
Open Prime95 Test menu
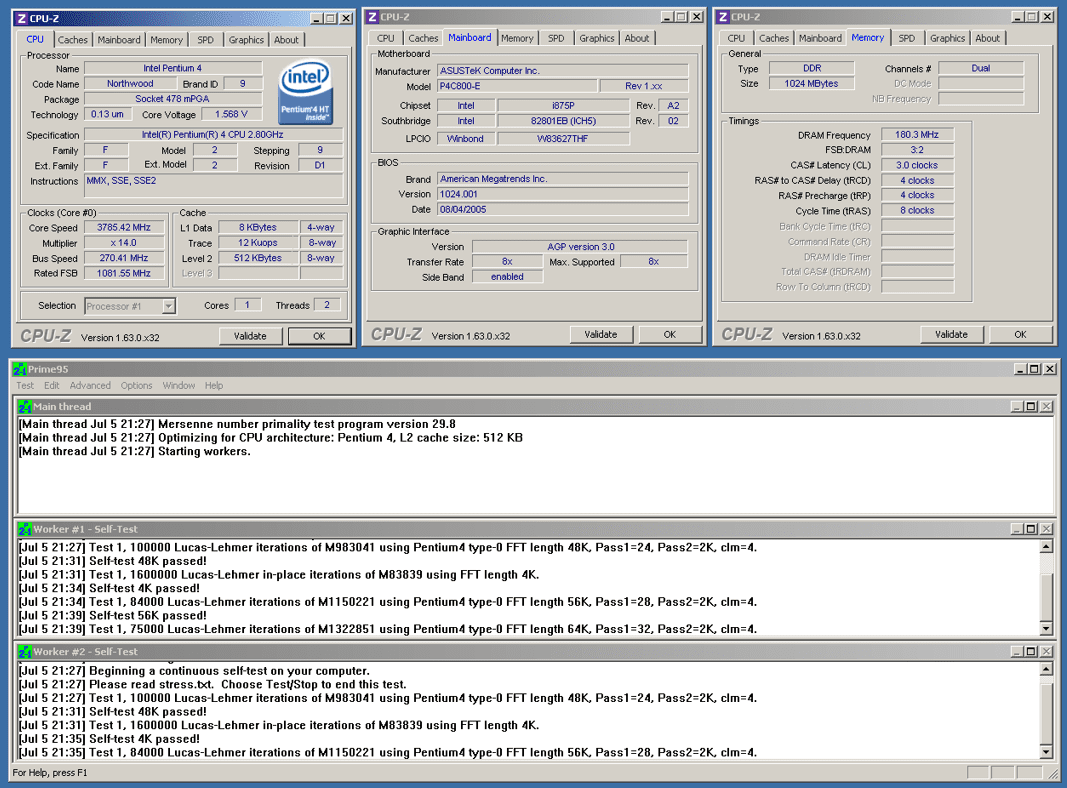click(x=25, y=385)
